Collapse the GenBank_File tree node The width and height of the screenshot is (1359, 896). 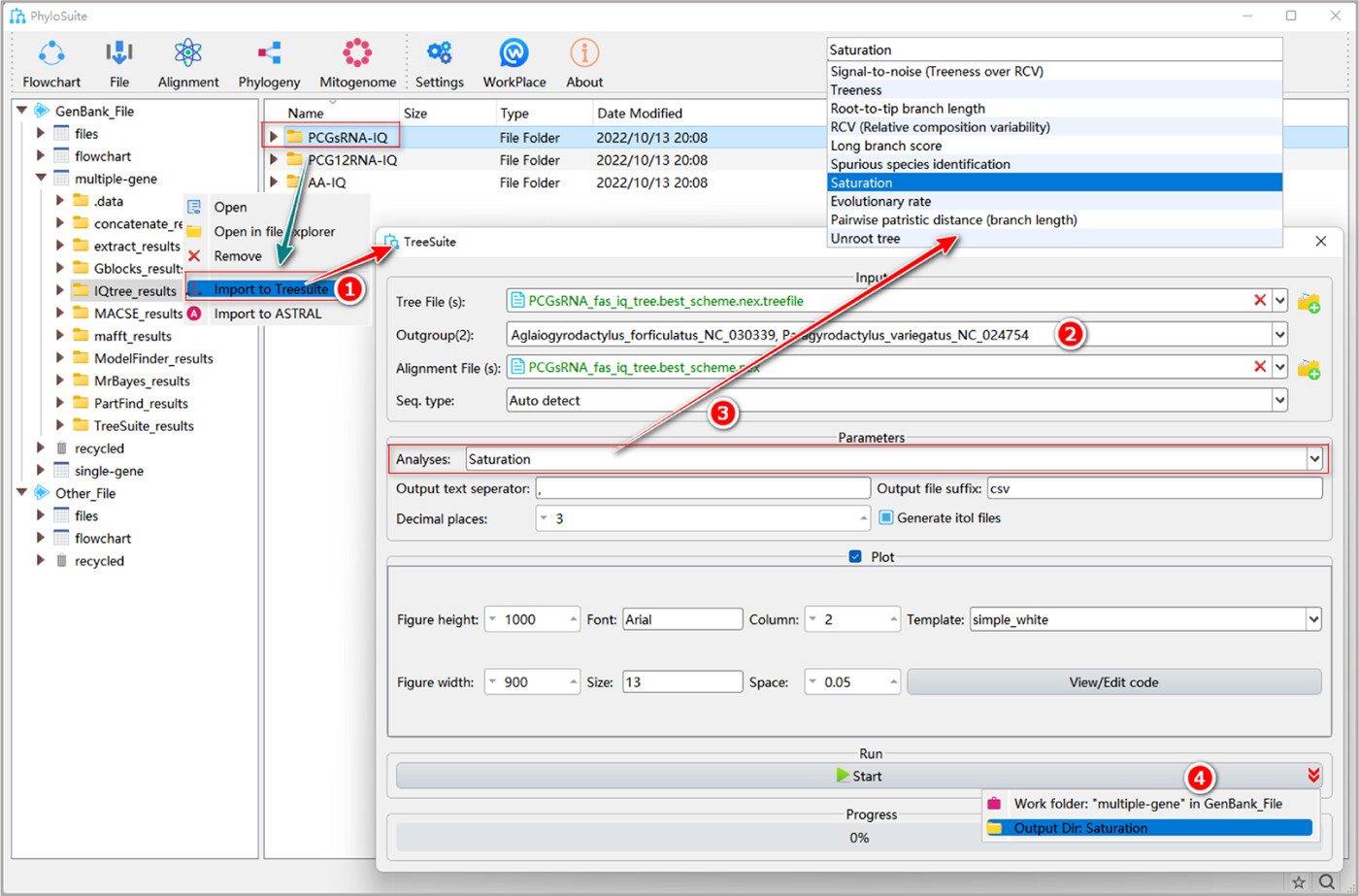pyautogui.click(x=21, y=111)
